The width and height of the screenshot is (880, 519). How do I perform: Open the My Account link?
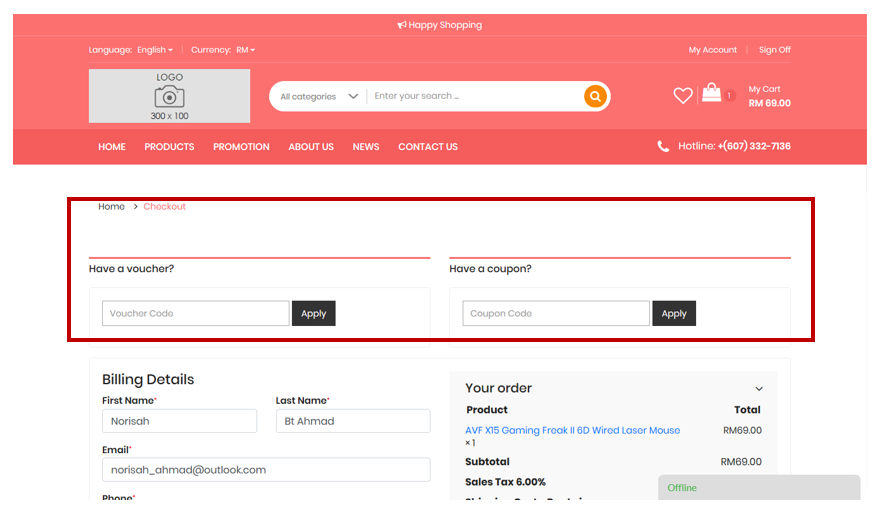coord(712,50)
